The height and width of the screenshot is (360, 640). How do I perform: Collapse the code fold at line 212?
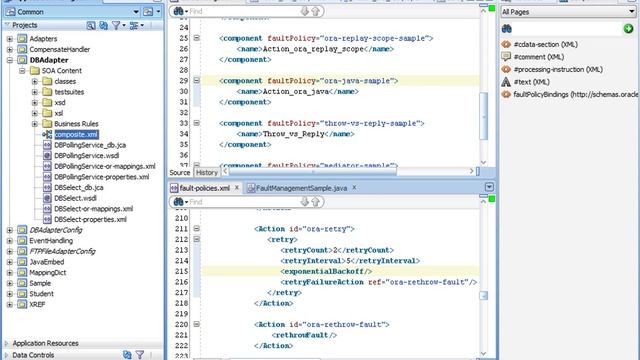pyautogui.click(x=196, y=239)
